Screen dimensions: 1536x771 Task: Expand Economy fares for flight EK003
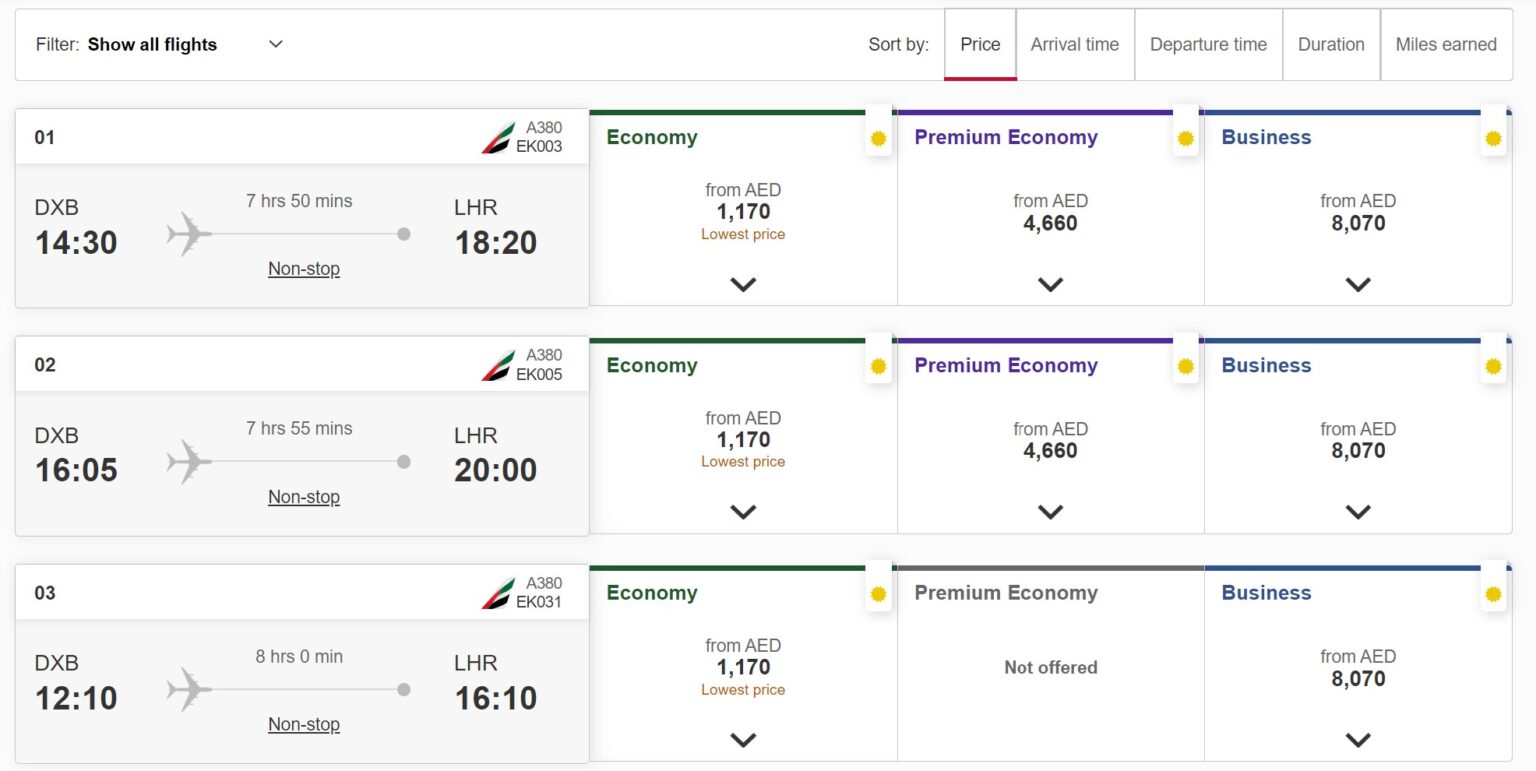point(743,285)
